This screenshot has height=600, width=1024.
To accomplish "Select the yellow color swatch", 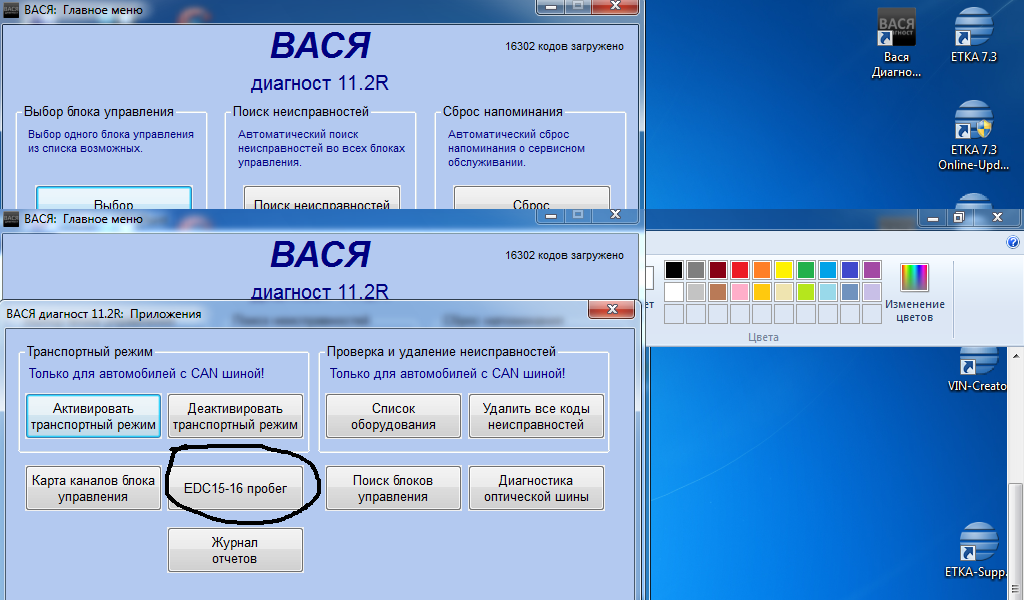I will pyautogui.click(x=784, y=270).
